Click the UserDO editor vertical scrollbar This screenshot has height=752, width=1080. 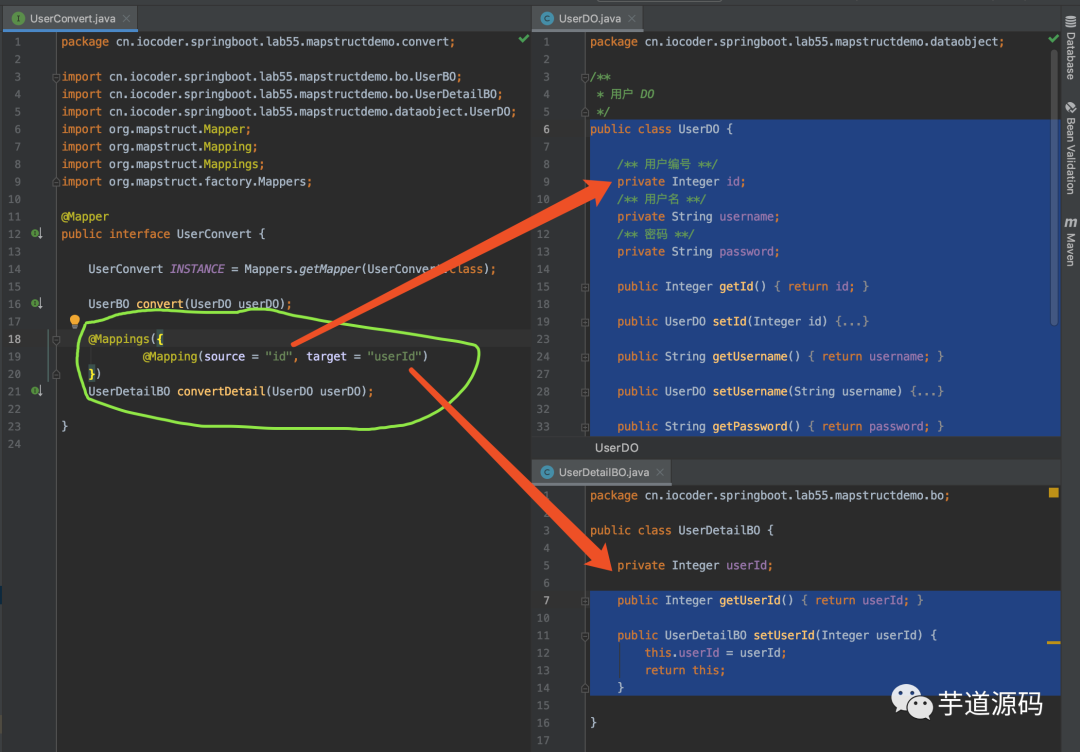(x=1054, y=186)
